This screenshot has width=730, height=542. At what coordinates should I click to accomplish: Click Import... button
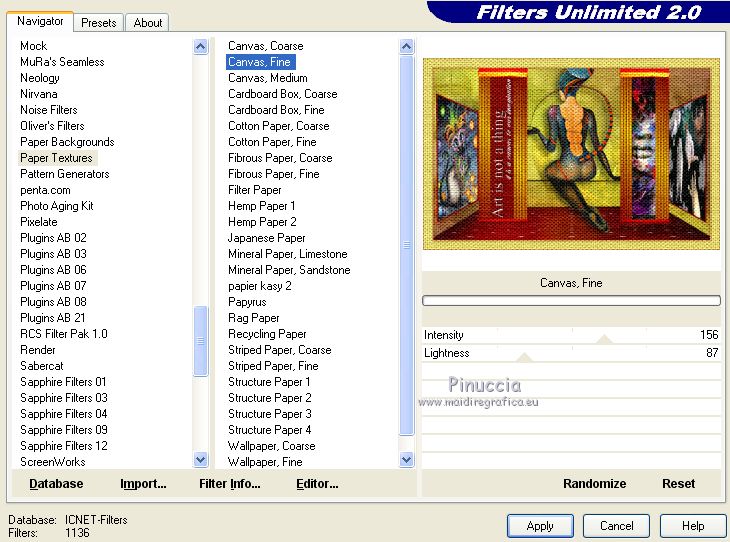(143, 484)
